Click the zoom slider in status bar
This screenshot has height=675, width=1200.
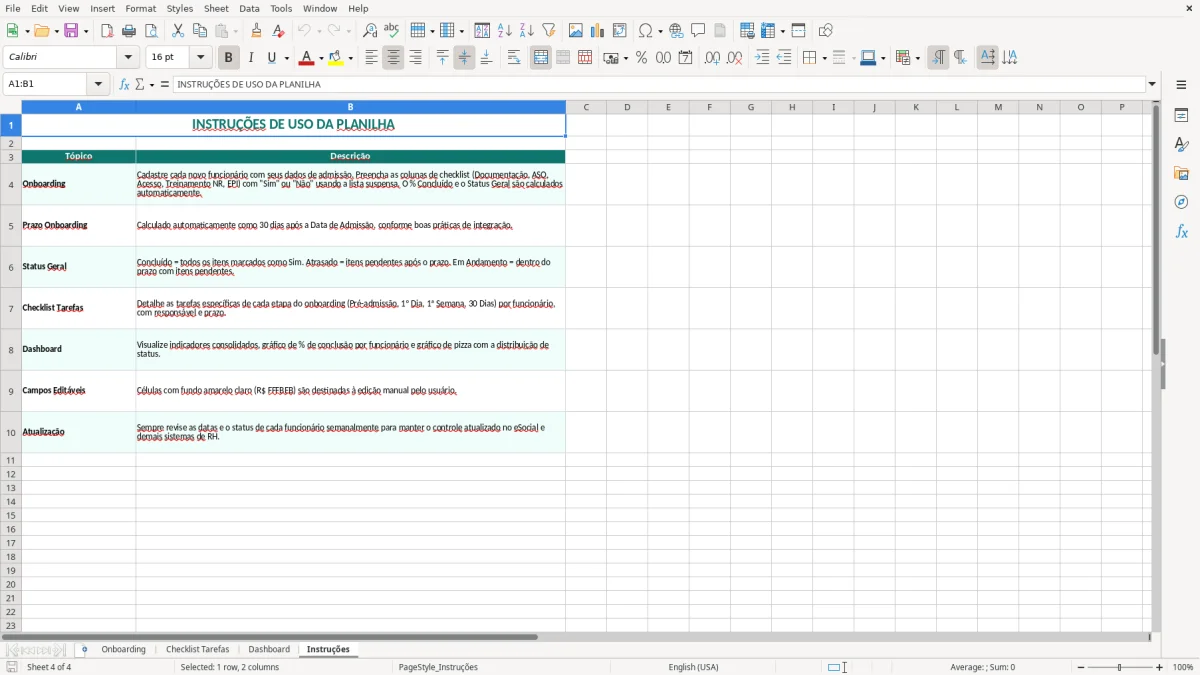(1120, 667)
